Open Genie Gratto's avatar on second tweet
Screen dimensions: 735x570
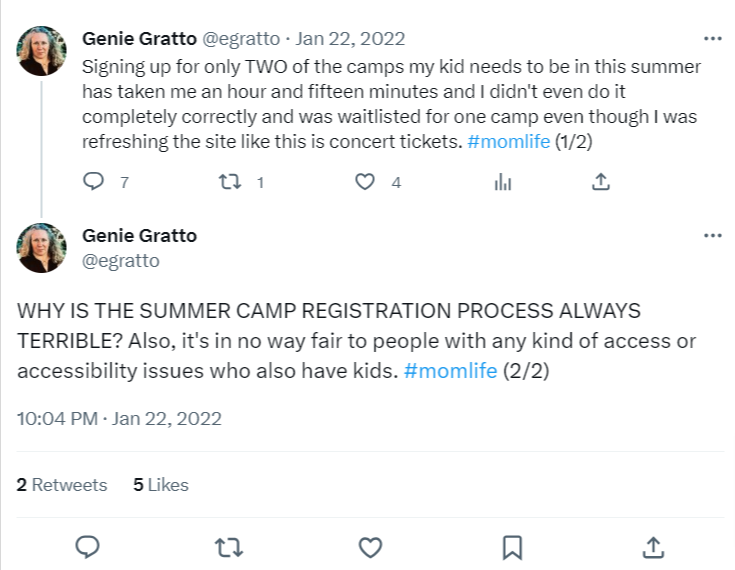click(x=43, y=248)
